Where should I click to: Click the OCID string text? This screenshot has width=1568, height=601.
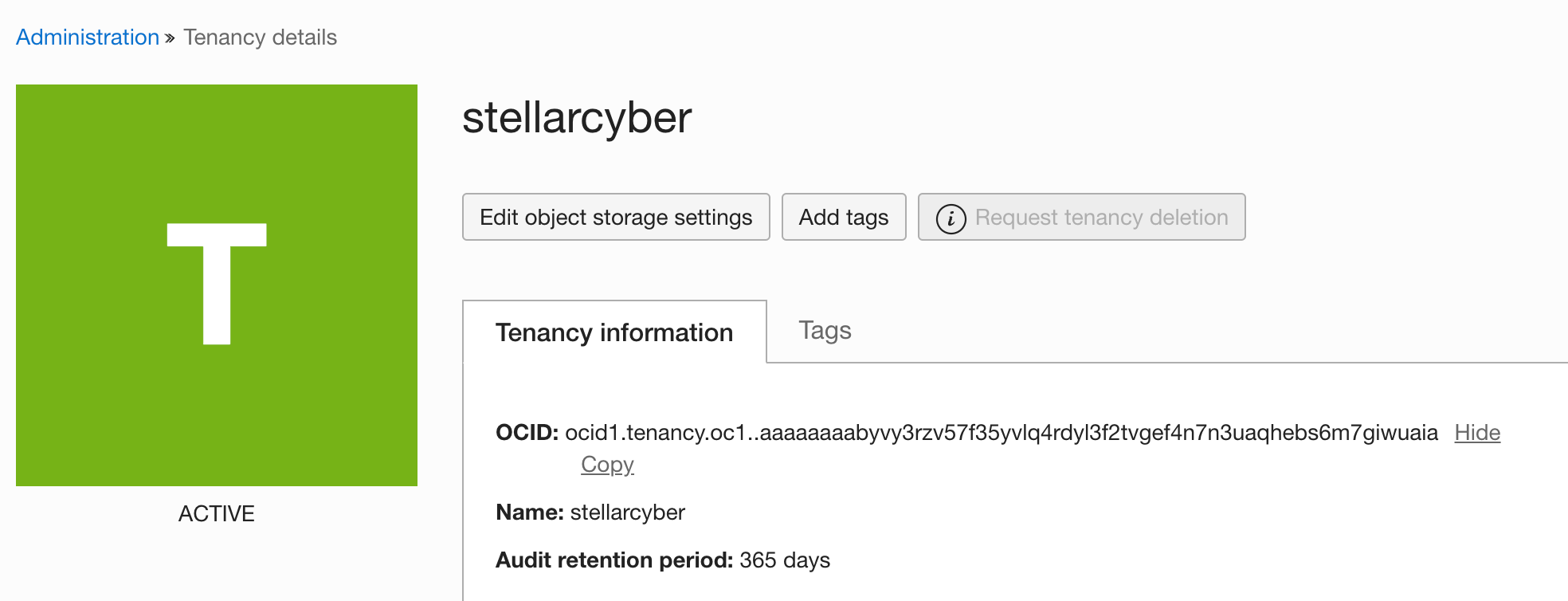pyautogui.click(x=1001, y=433)
